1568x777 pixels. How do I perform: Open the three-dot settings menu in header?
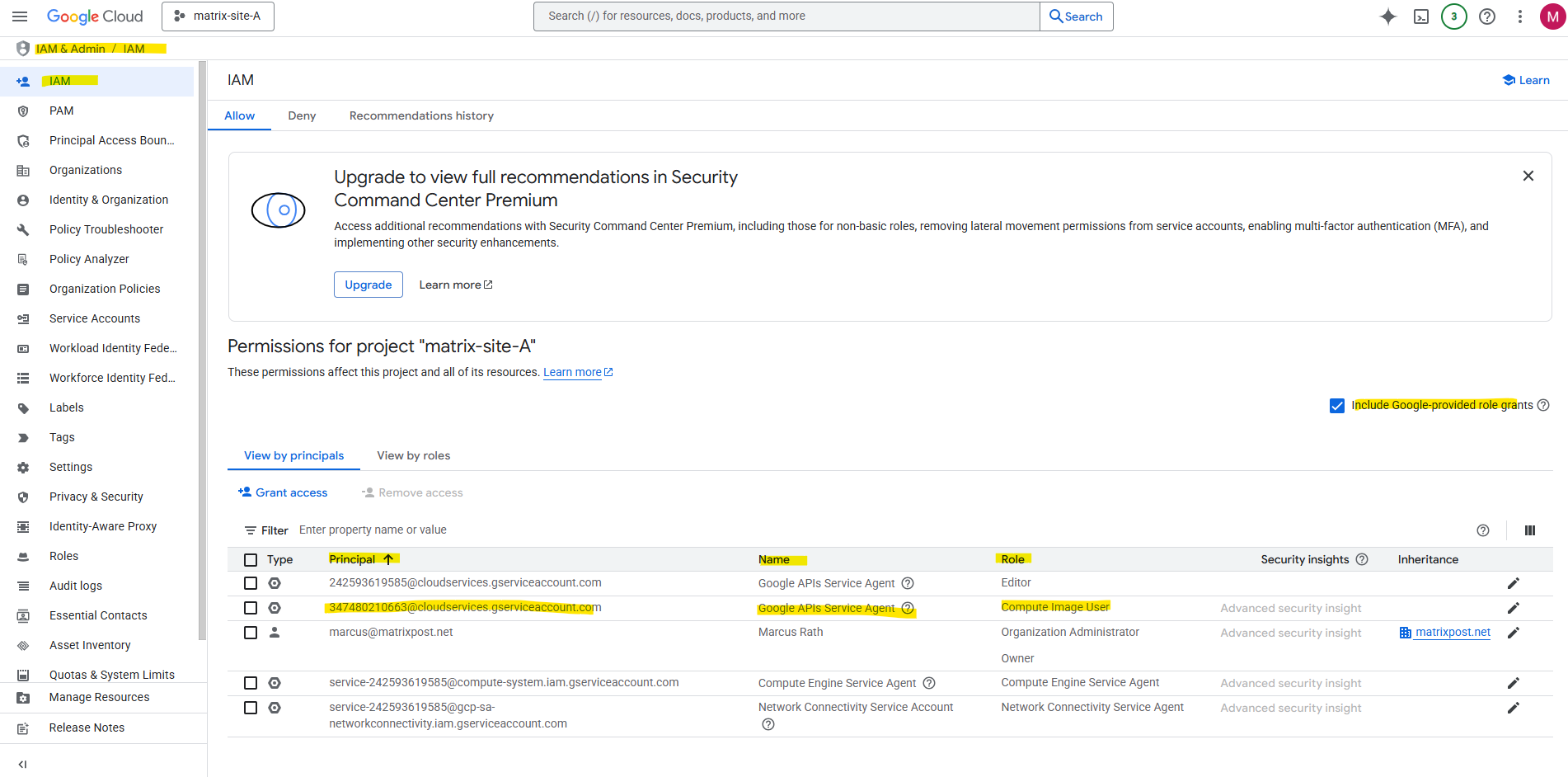(x=1520, y=16)
